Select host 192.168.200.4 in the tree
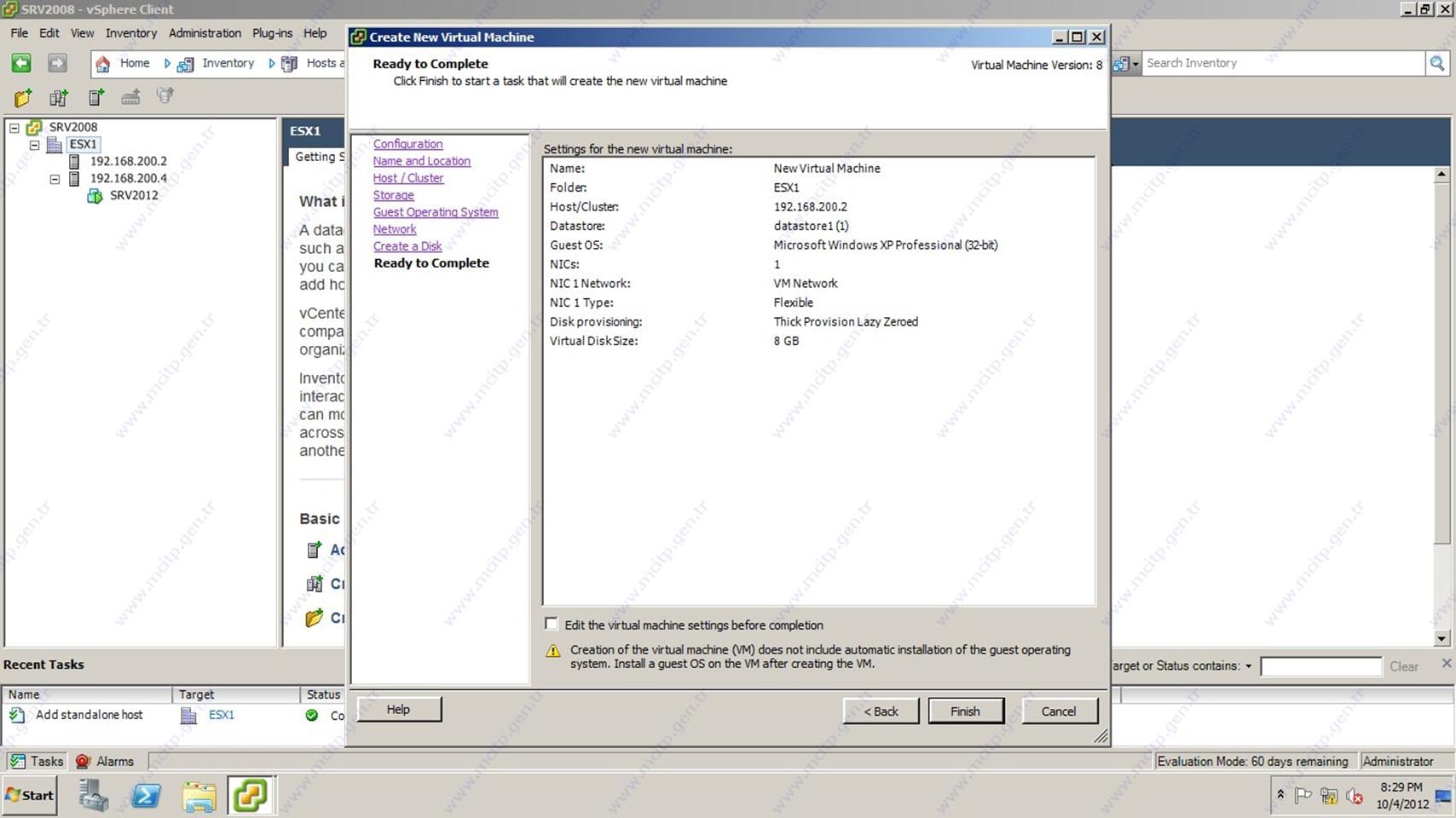Screen dimensions: 1456x818 pos(129,178)
